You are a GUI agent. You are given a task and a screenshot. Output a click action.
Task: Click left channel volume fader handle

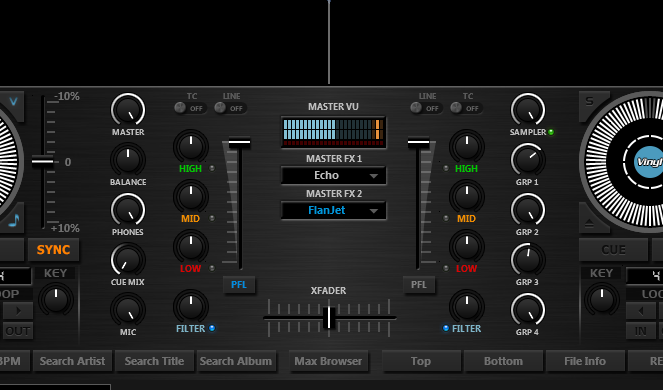click(x=239, y=143)
